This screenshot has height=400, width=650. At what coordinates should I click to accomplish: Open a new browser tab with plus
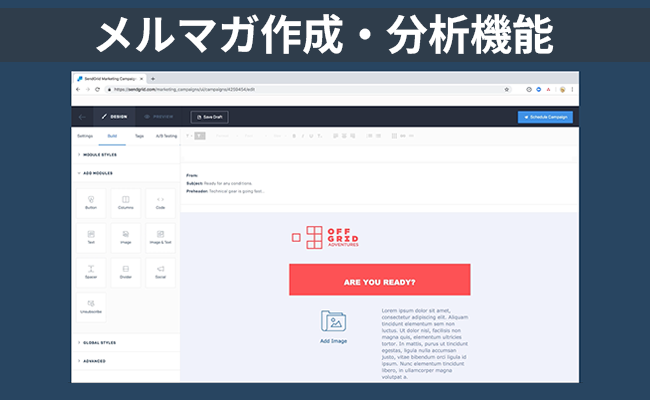coord(153,79)
